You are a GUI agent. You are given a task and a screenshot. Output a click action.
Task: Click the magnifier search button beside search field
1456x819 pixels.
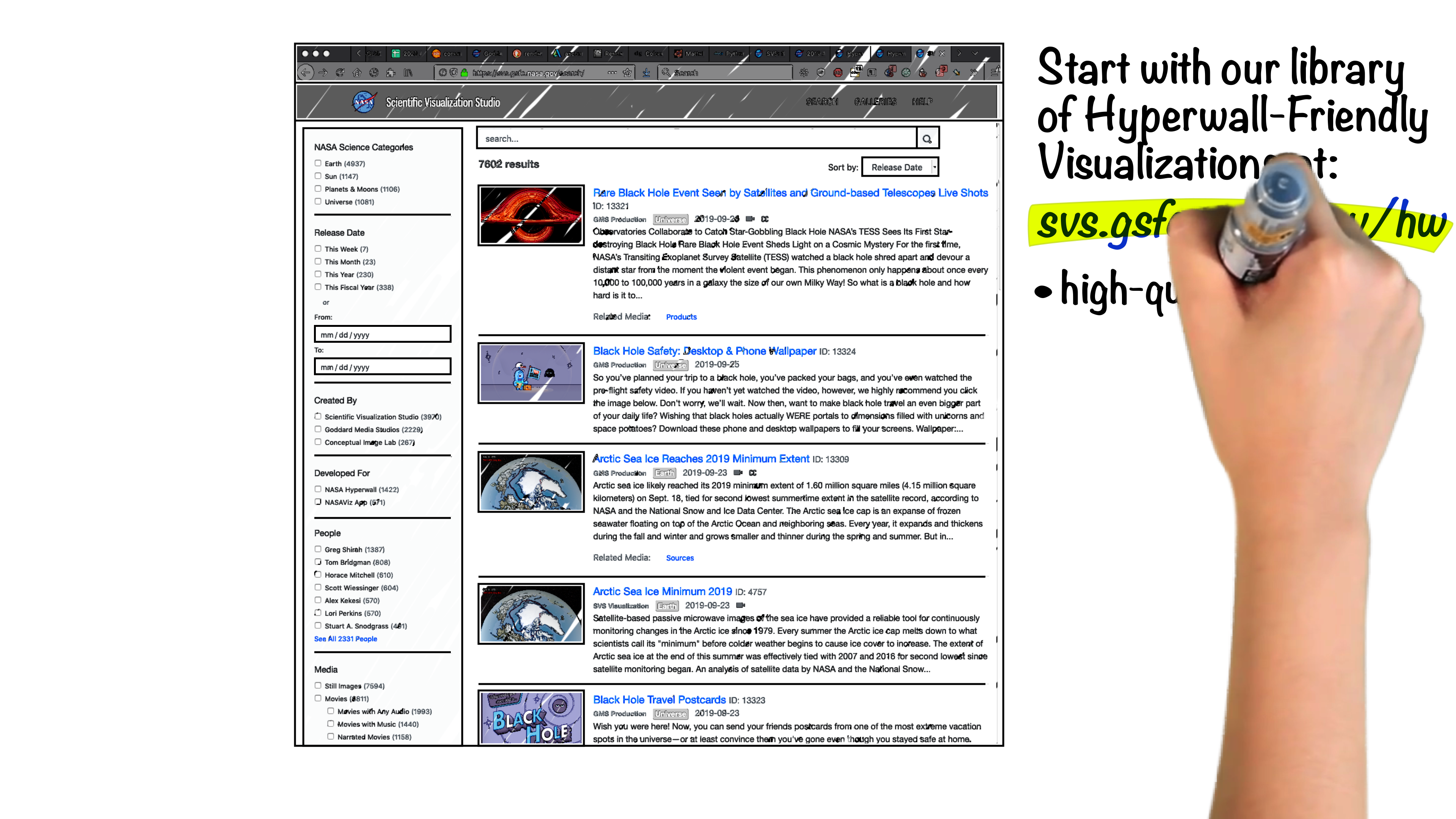pos(927,138)
